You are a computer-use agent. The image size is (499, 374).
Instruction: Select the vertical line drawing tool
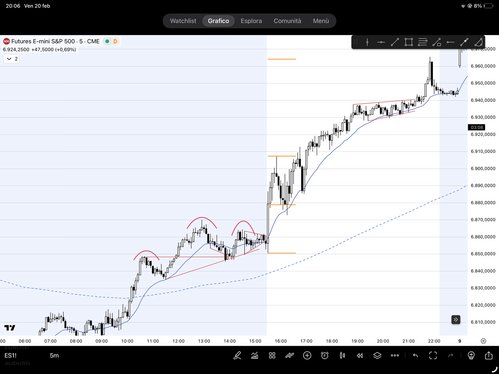point(367,42)
